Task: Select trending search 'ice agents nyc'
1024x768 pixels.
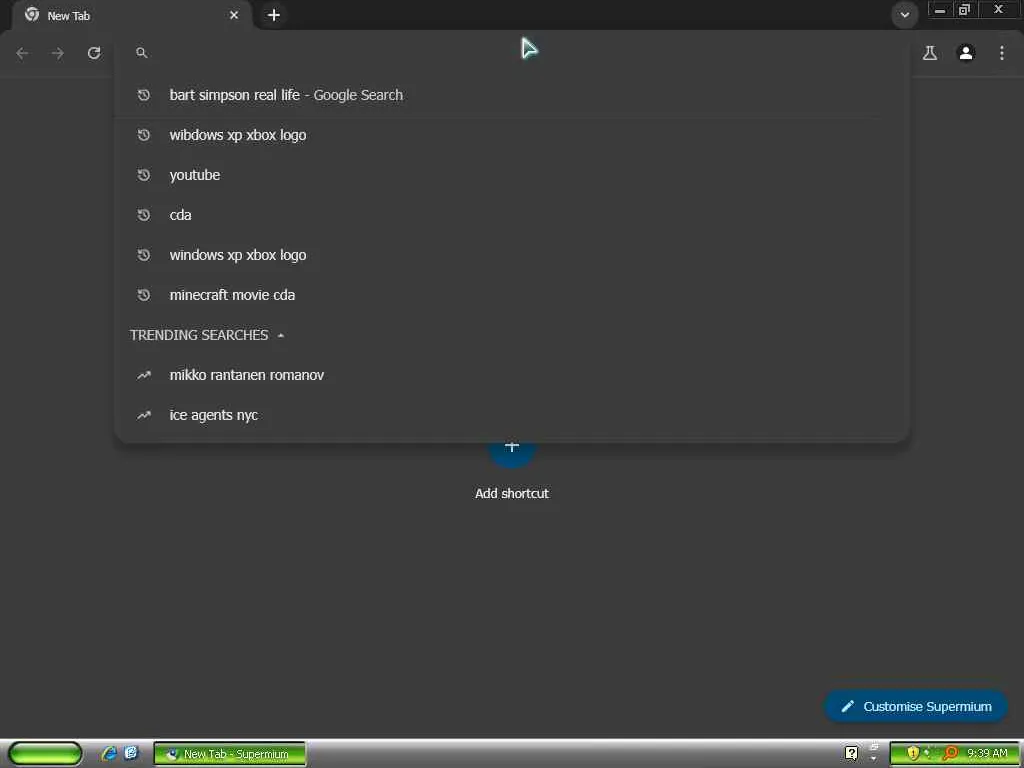Action: [x=512, y=415]
